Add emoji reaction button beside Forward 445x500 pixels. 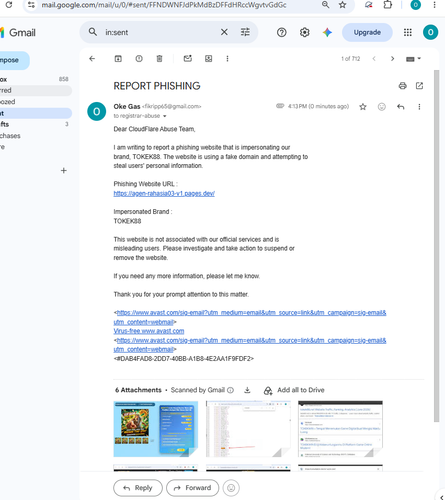[x=231, y=488]
